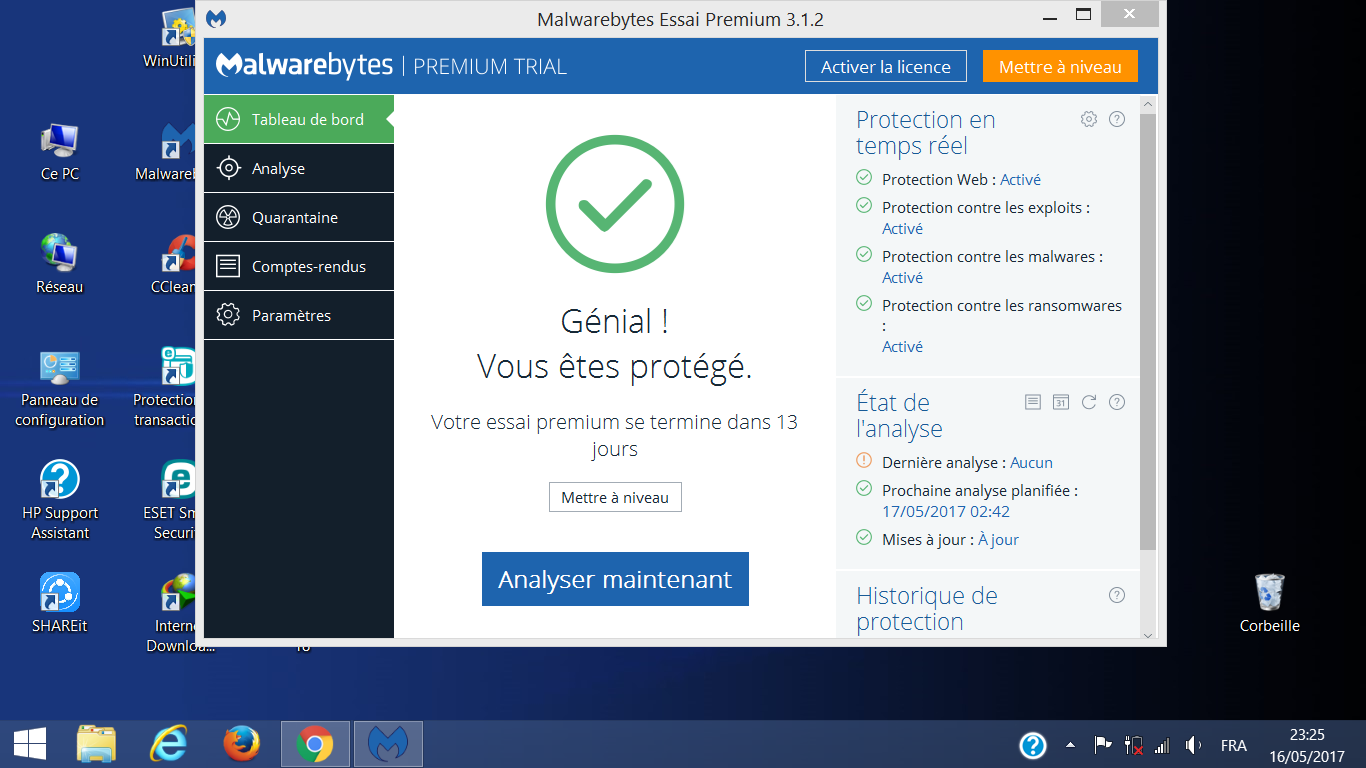
Task: Click the Web protection green status check icon
Action: [x=864, y=178]
